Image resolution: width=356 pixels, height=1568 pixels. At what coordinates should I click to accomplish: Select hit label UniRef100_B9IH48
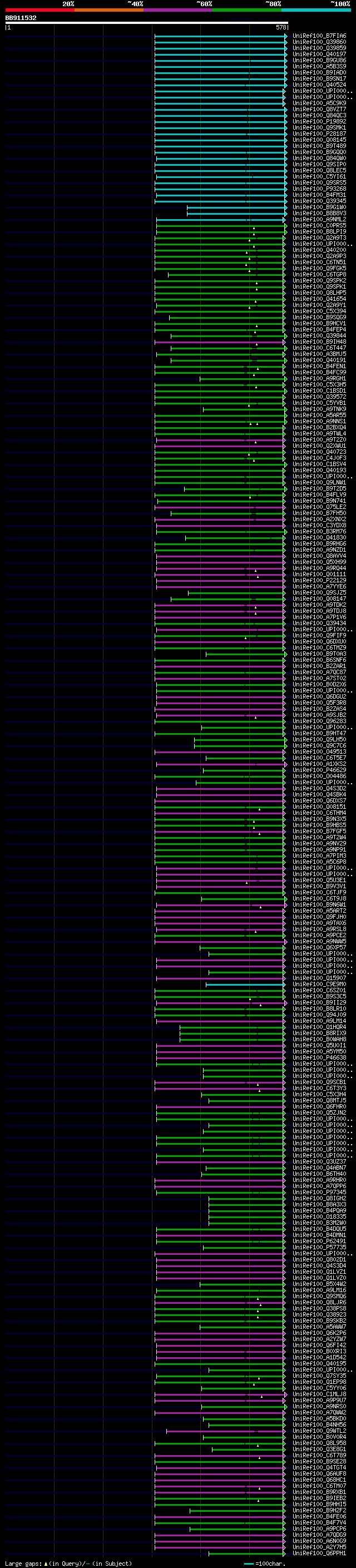[319, 342]
